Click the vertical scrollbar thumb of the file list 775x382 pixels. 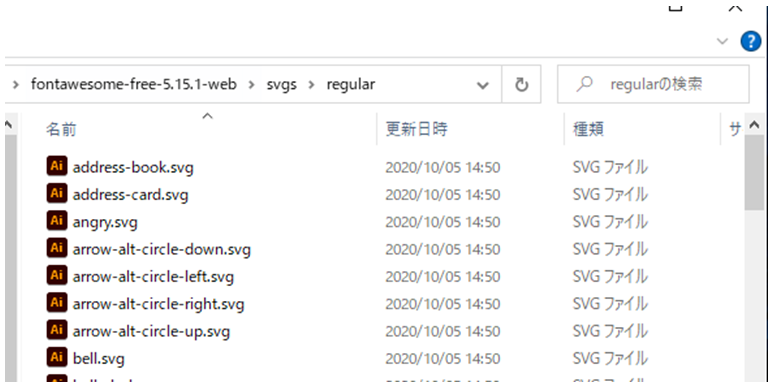[754, 172]
